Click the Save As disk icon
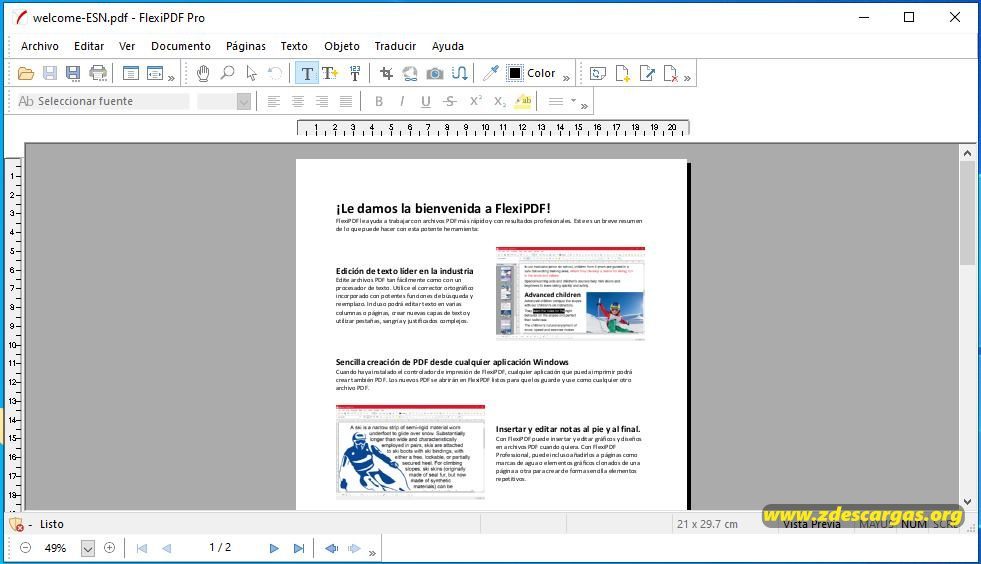Image resolution: width=981 pixels, height=564 pixels. point(73,73)
